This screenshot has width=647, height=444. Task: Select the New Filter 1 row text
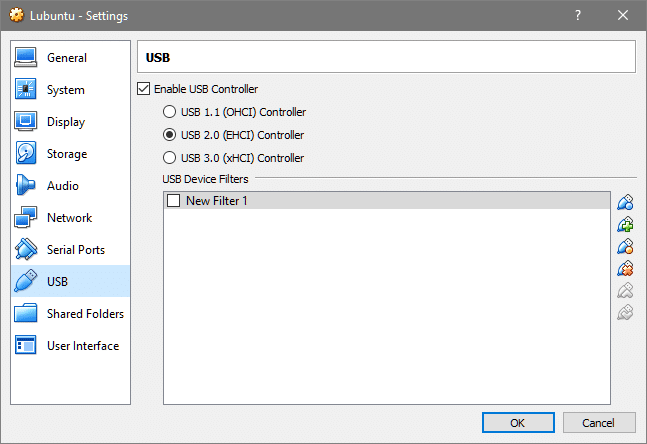[x=217, y=201]
